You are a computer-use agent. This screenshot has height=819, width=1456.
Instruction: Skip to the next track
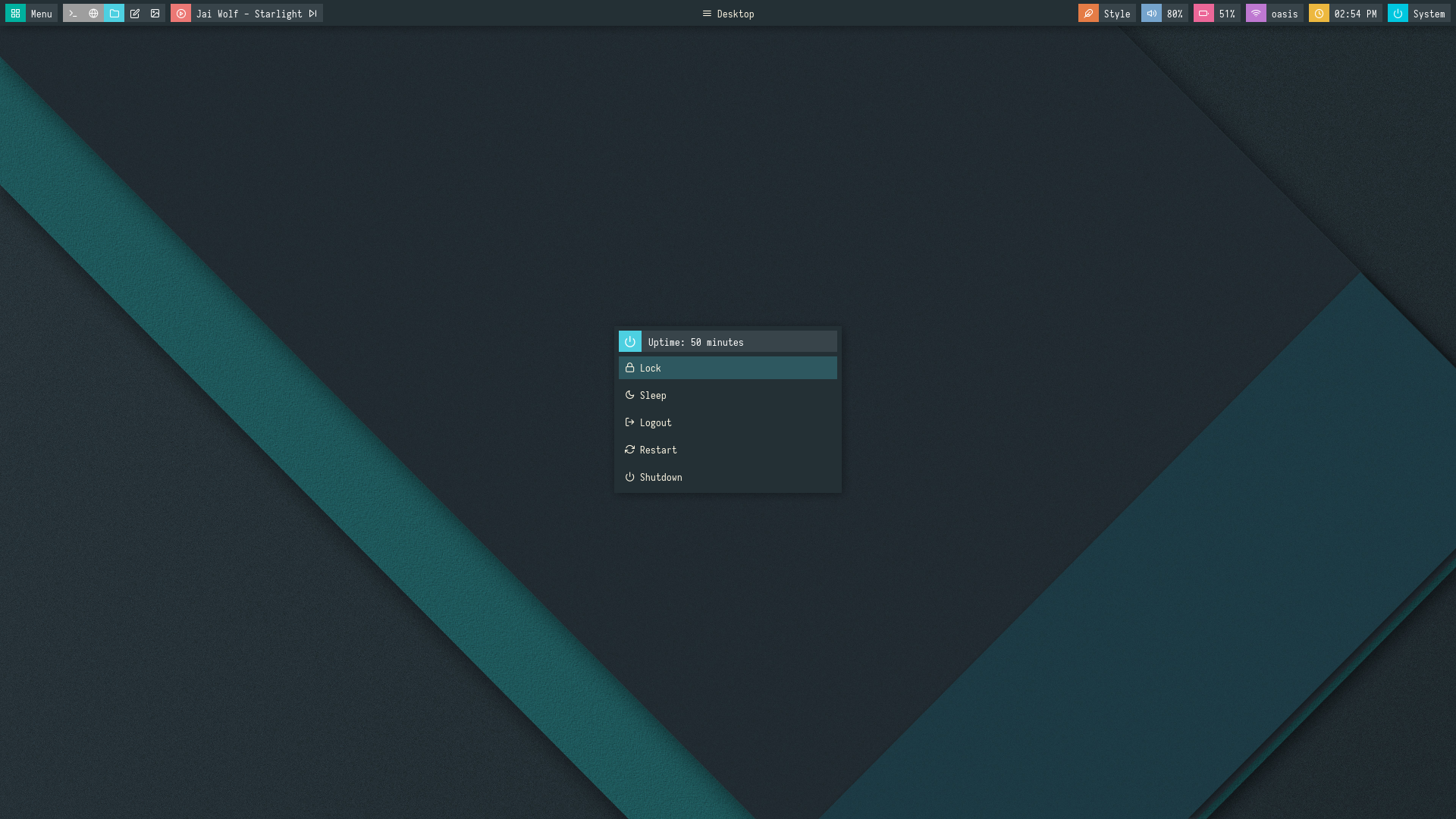point(312,14)
